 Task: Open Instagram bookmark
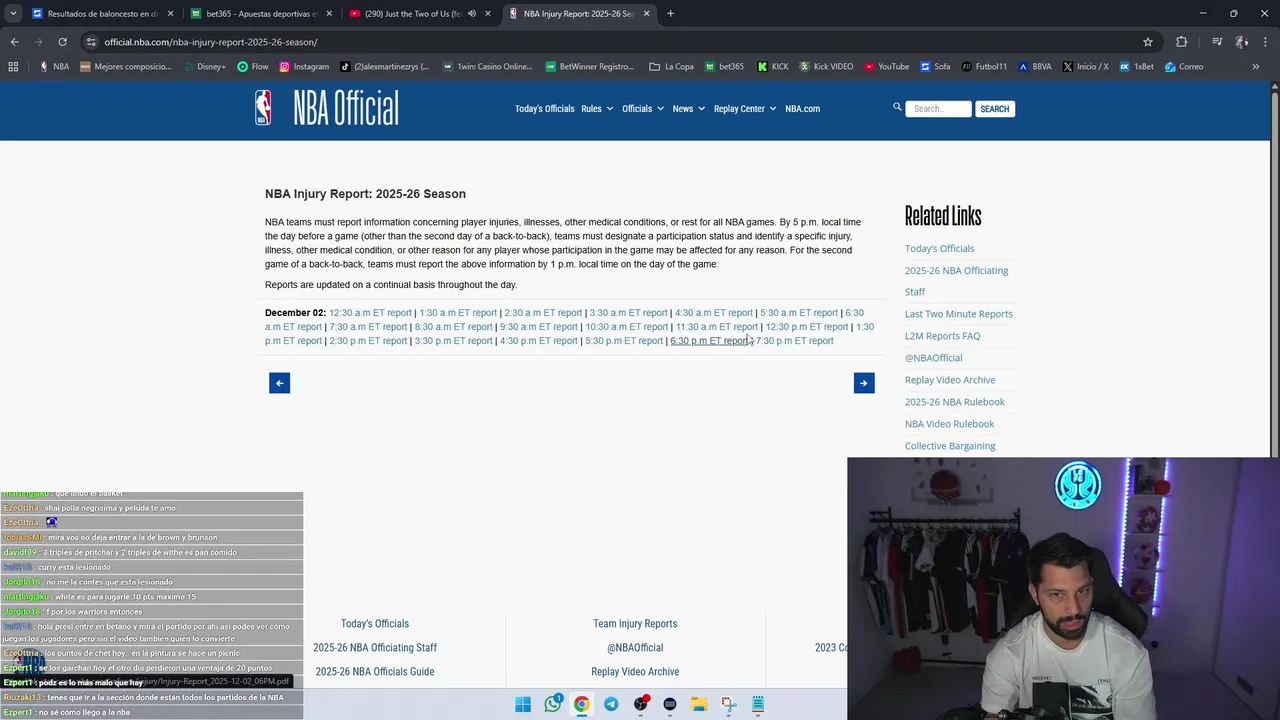tap(304, 67)
